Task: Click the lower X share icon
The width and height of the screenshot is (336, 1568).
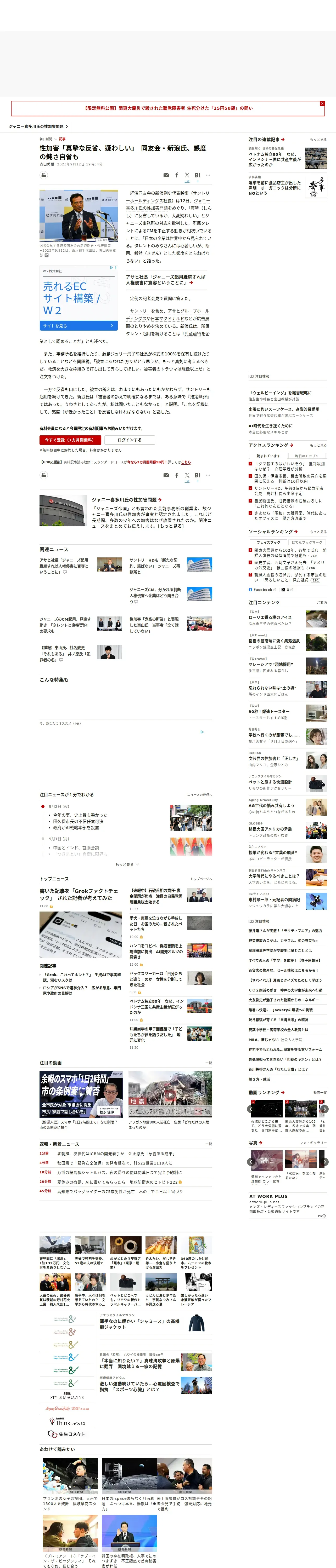Action: click(187, 475)
